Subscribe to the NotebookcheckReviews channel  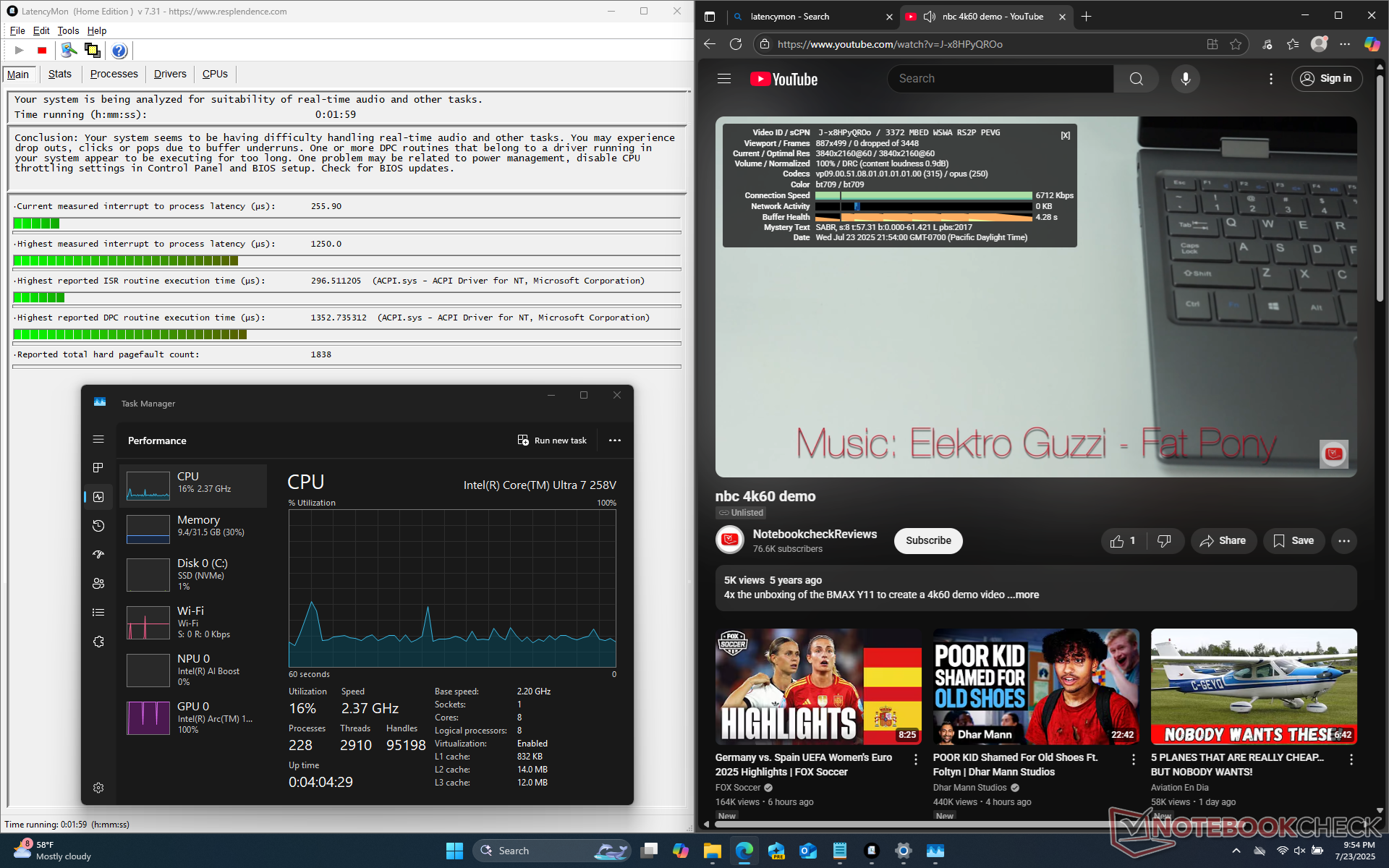click(928, 541)
